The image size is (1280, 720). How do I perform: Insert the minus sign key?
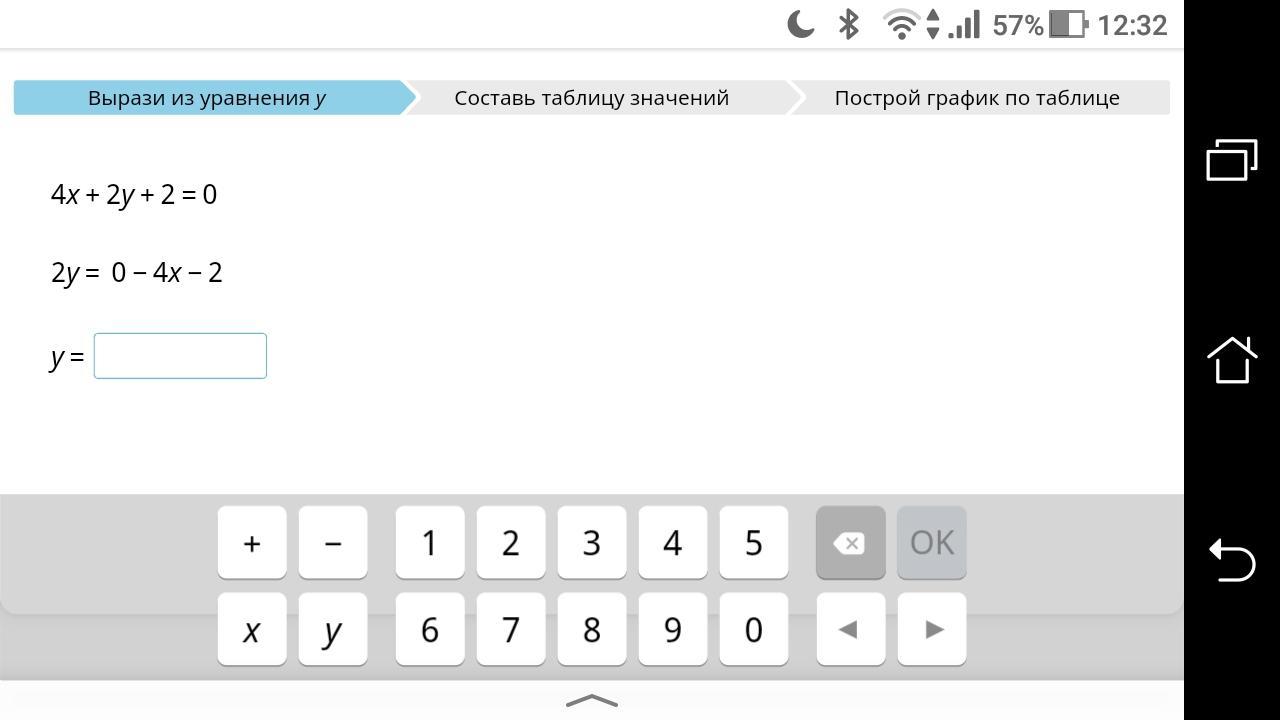(333, 542)
